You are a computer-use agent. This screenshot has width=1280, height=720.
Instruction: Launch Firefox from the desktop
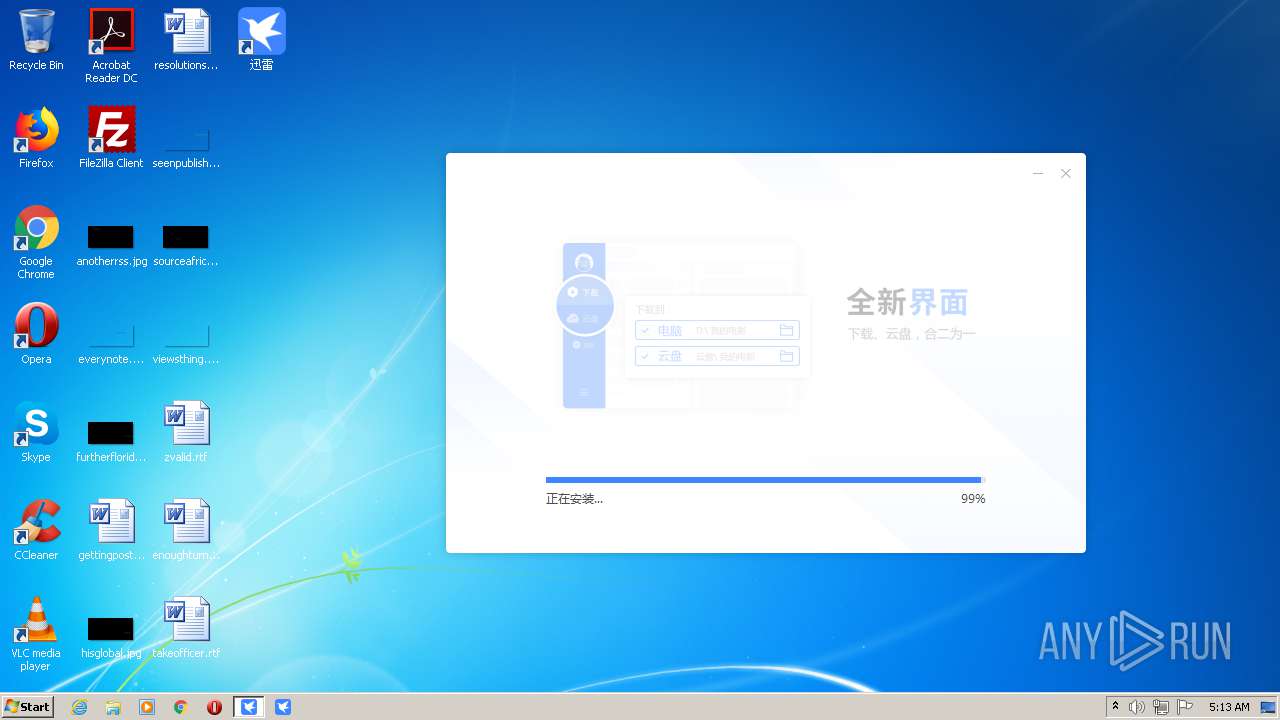click(36, 138)
